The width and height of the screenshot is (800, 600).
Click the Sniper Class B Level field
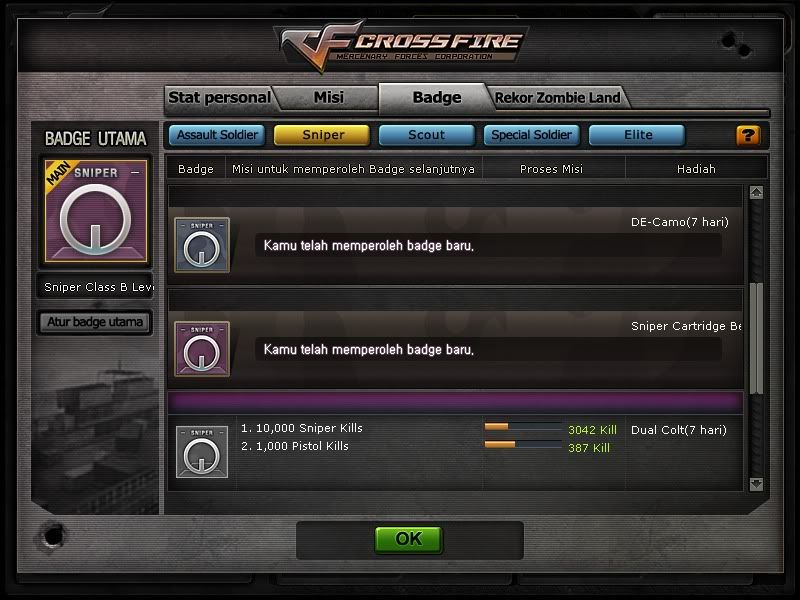tap(96, 287)
